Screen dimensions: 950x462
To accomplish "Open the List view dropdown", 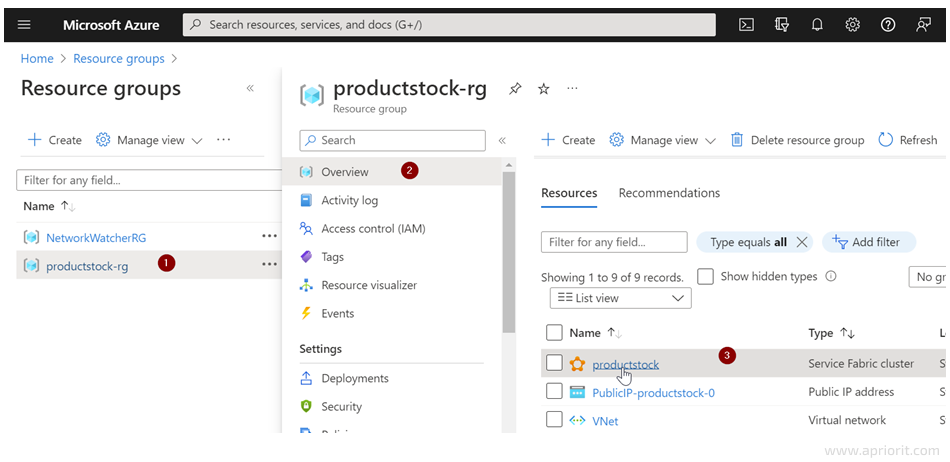I will [620, 298].
